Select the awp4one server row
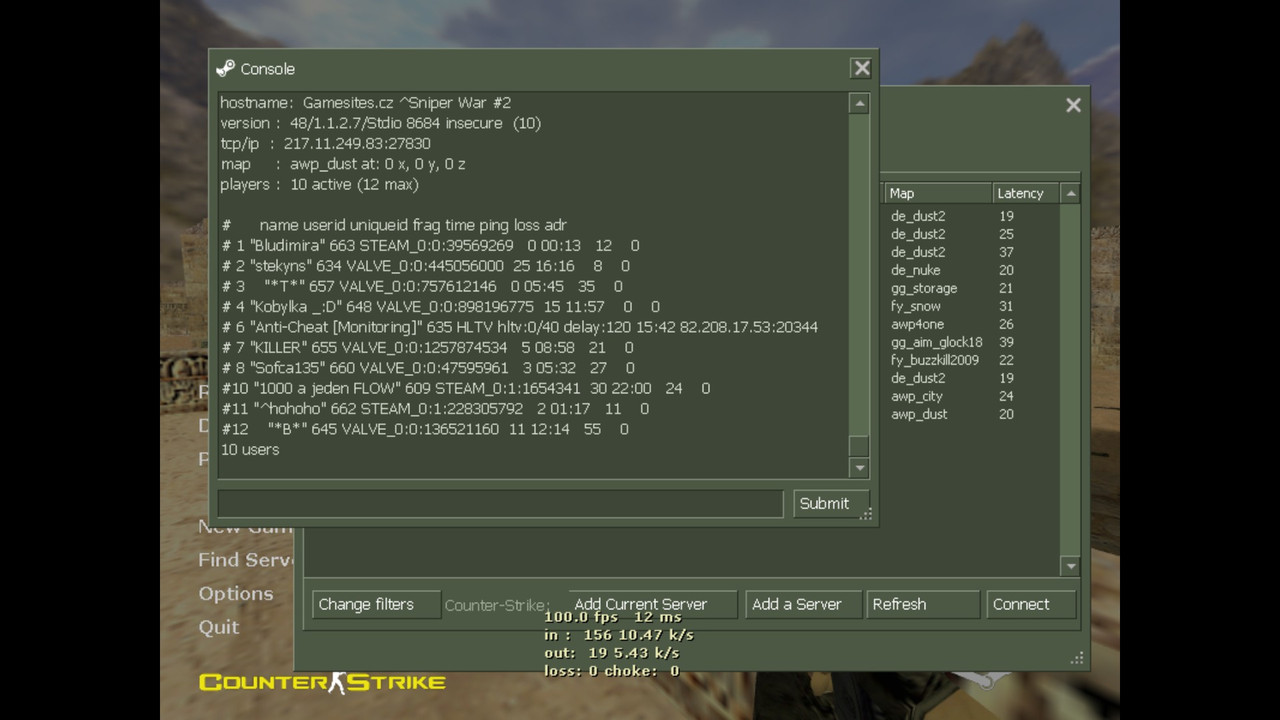This screenshot has width=1280, height=720. pyautogui.click(x=970, y=324)
